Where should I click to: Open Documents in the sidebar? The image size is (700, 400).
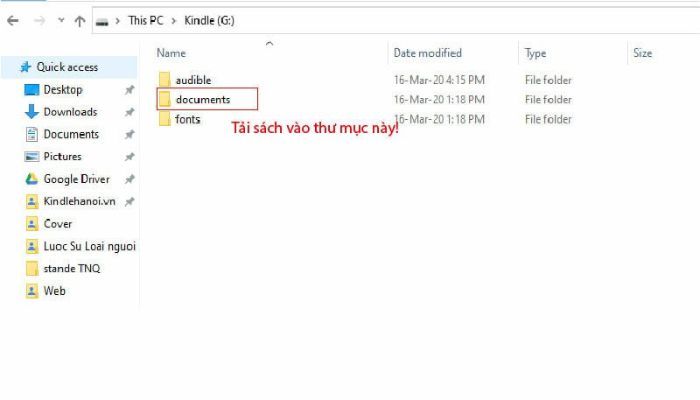[x=71, y=134]
